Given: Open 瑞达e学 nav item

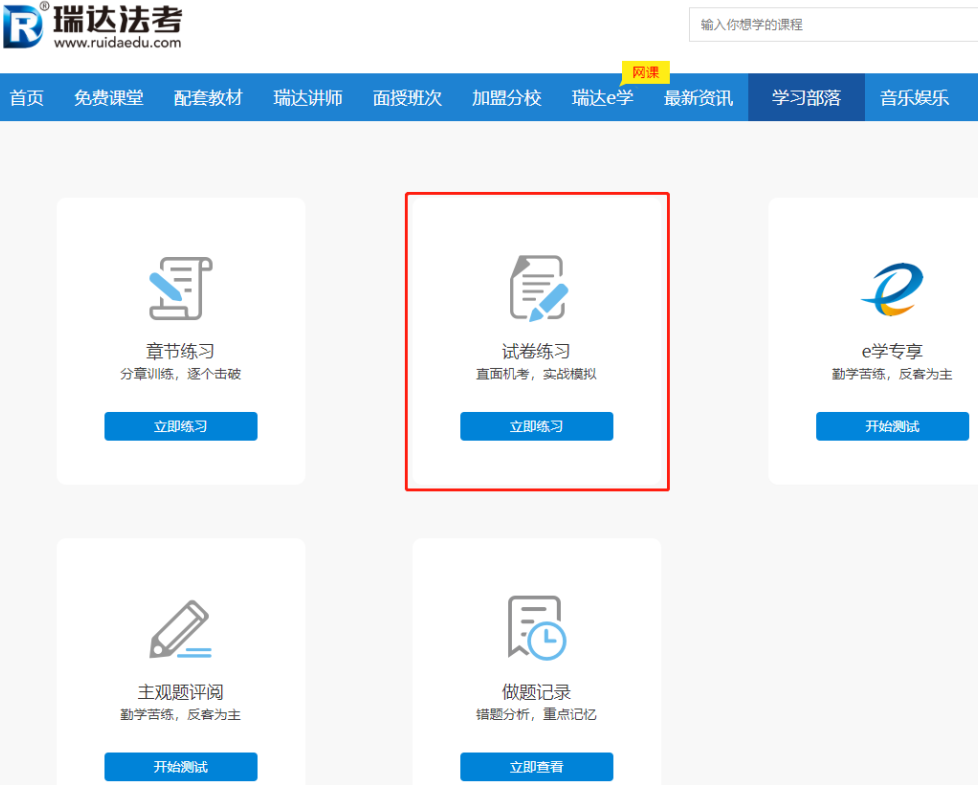Looking at the screenshot, I should 603,98.
